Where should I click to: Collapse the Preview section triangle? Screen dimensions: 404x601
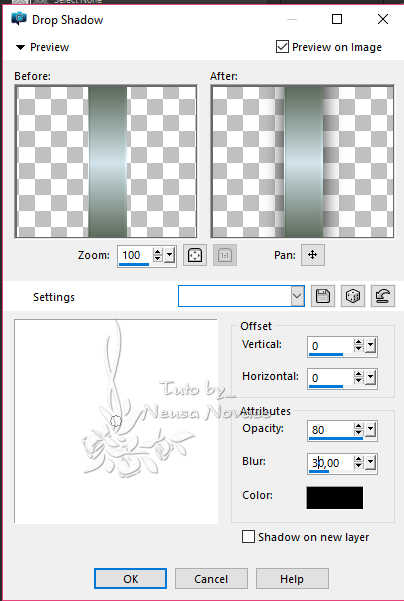[20, 48]
